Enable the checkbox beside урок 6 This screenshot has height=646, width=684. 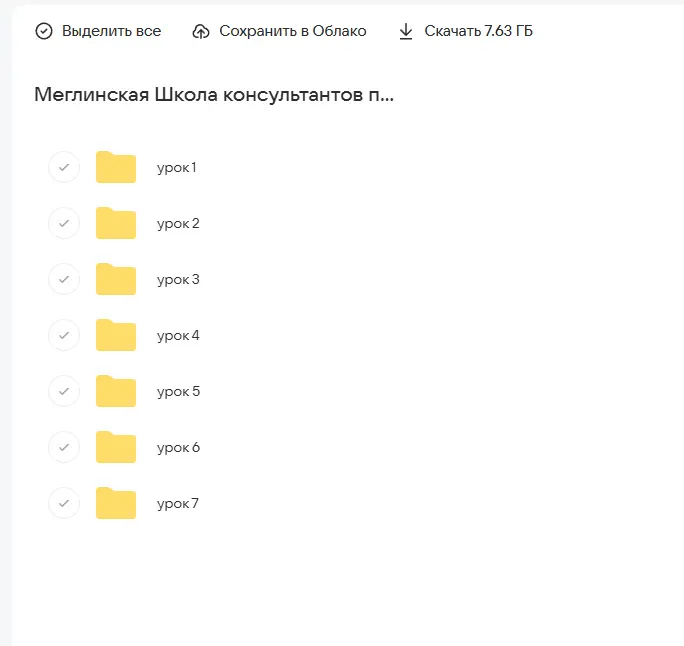click(64, 447)
